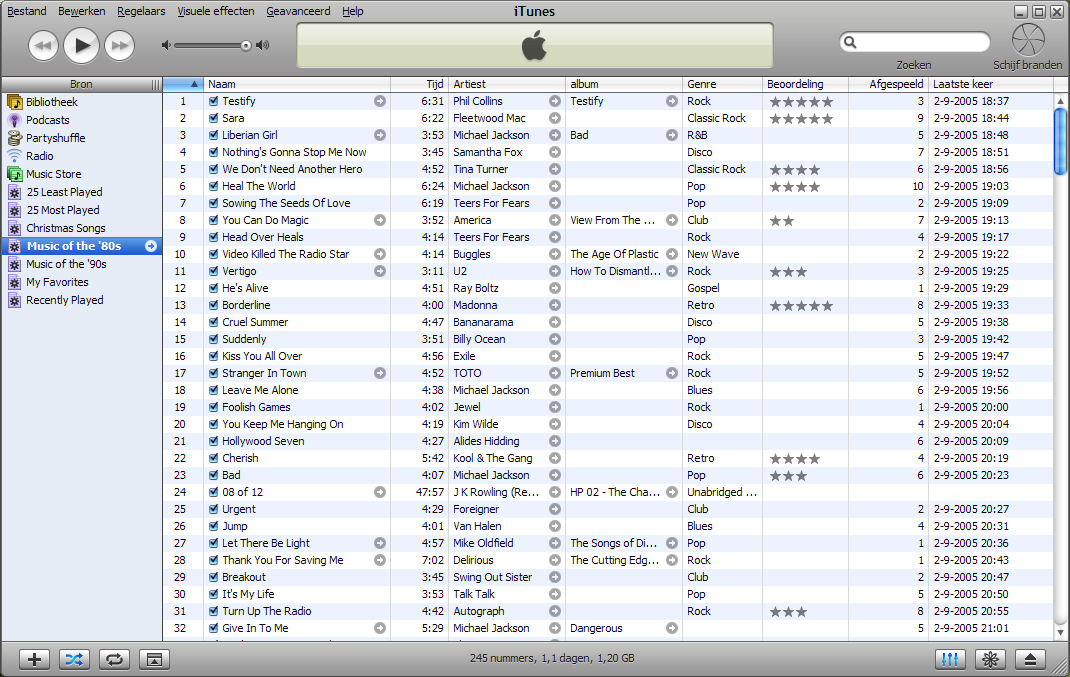Click arrow next to album Premium Best
Image resolution: width=1070 pixels, height=677 pixels.
coord(672,373)
